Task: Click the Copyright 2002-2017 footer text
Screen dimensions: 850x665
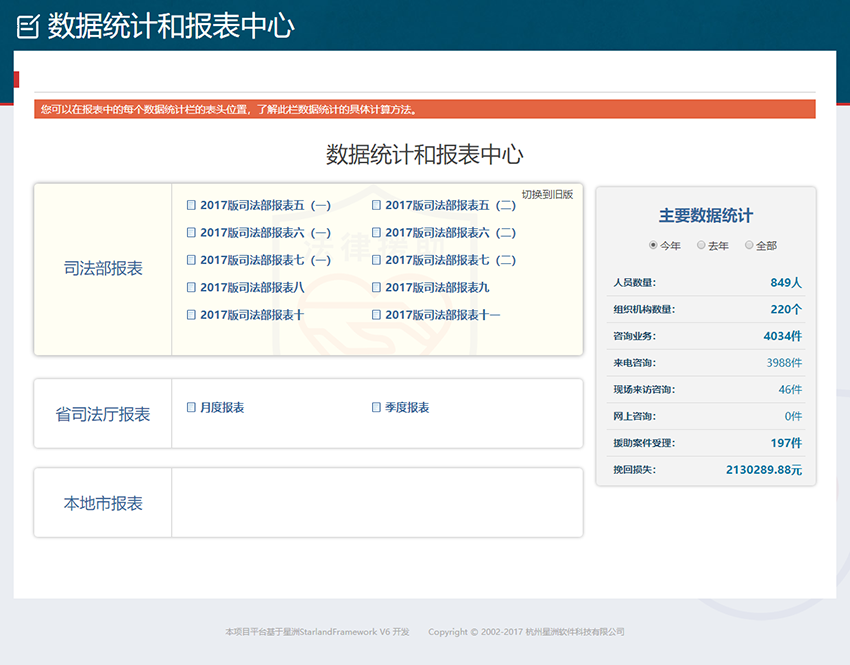Action: click(526, 632)
